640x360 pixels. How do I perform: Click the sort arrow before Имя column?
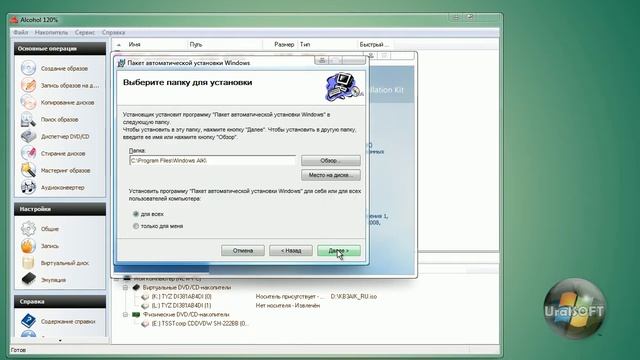[119, 44]
